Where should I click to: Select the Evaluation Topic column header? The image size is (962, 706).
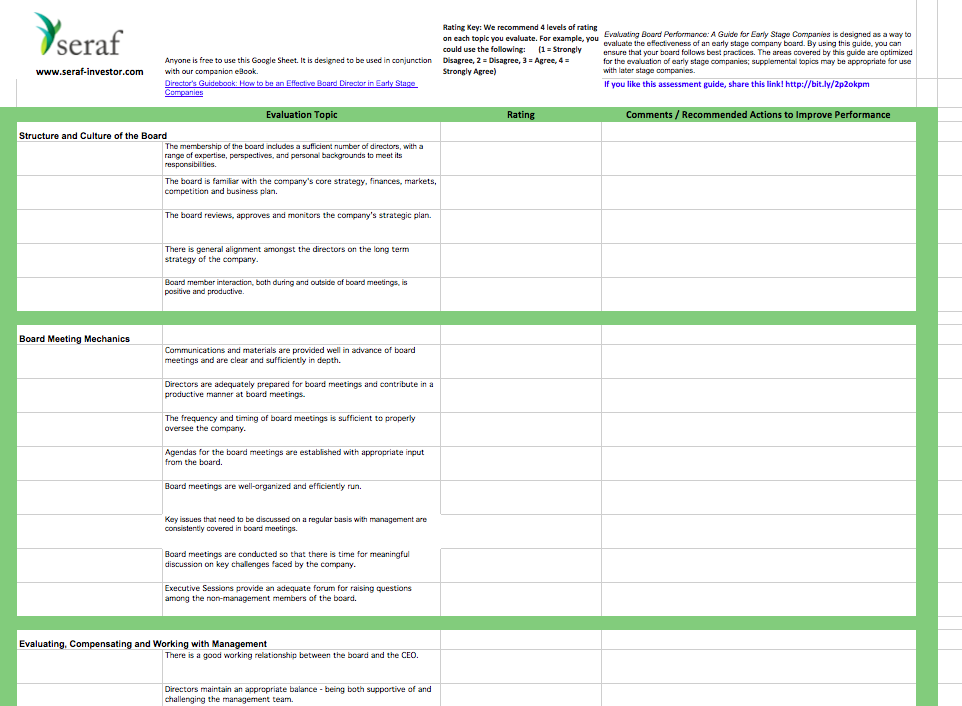click(301, 115)
